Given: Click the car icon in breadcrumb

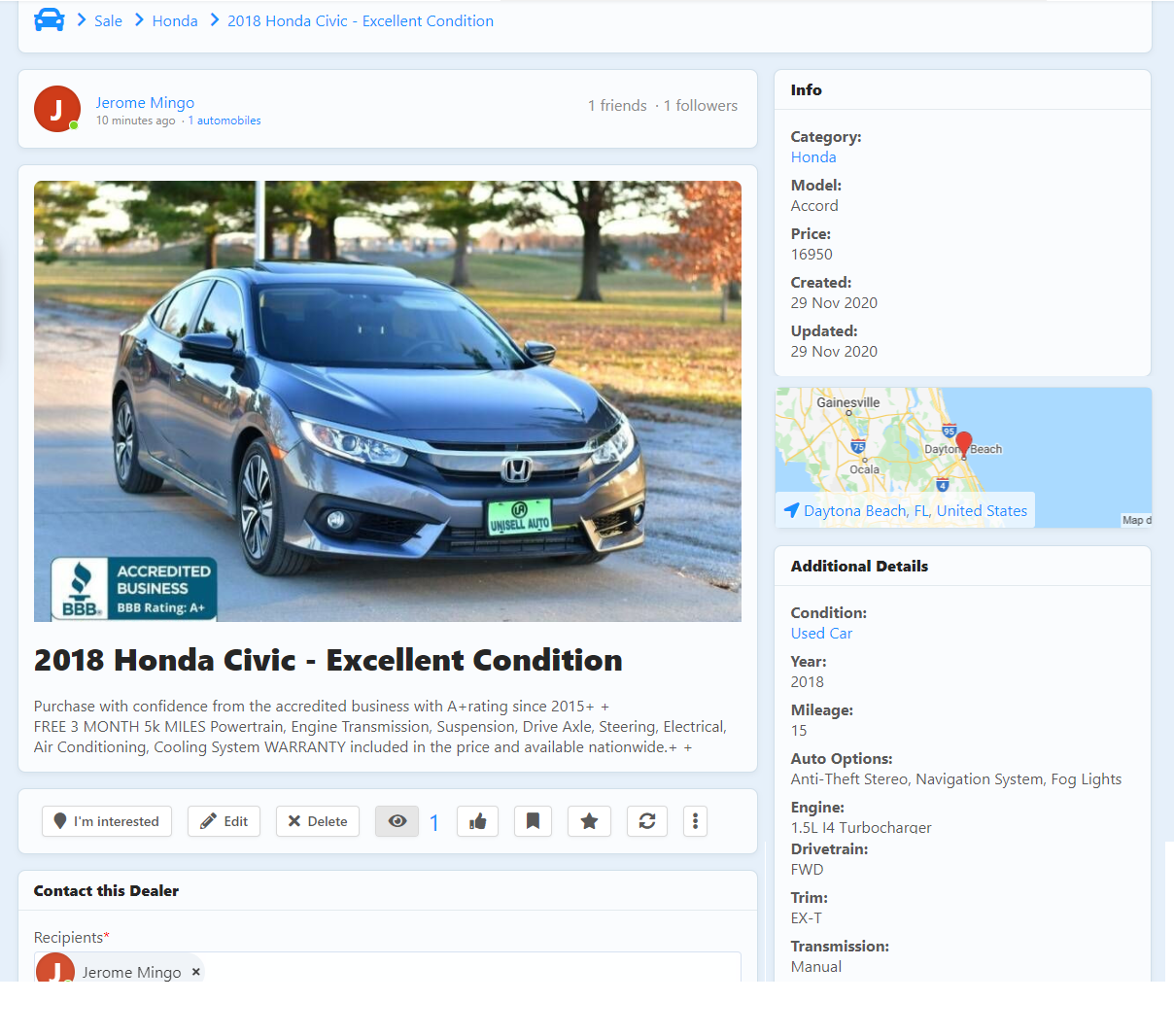Looking at the screenshot, I should [x=50, y=20].
